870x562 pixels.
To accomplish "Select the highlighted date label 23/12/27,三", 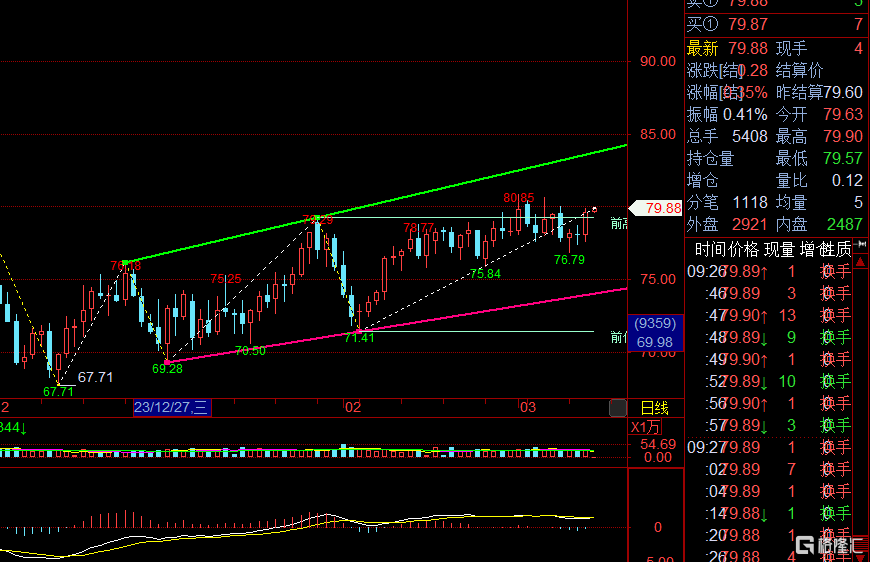I will pyautogui.click(x=172, y=408).
